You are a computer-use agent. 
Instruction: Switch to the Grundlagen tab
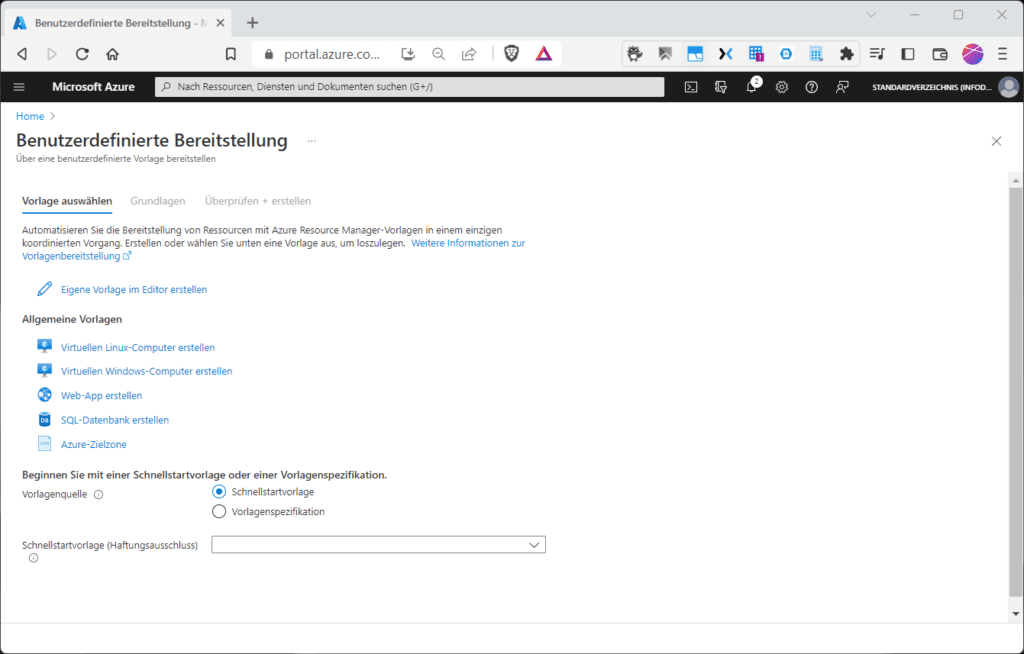tap(157, 201)
